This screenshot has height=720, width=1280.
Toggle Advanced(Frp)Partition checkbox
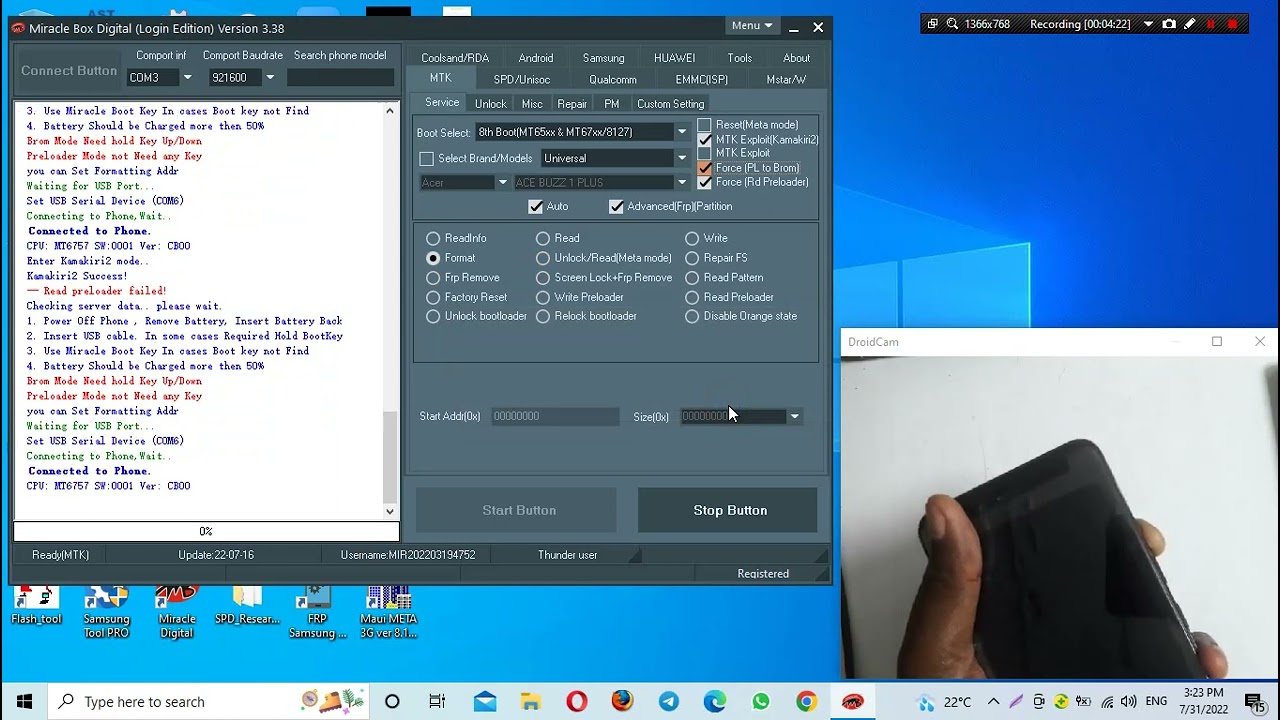(x=616, y=206)
